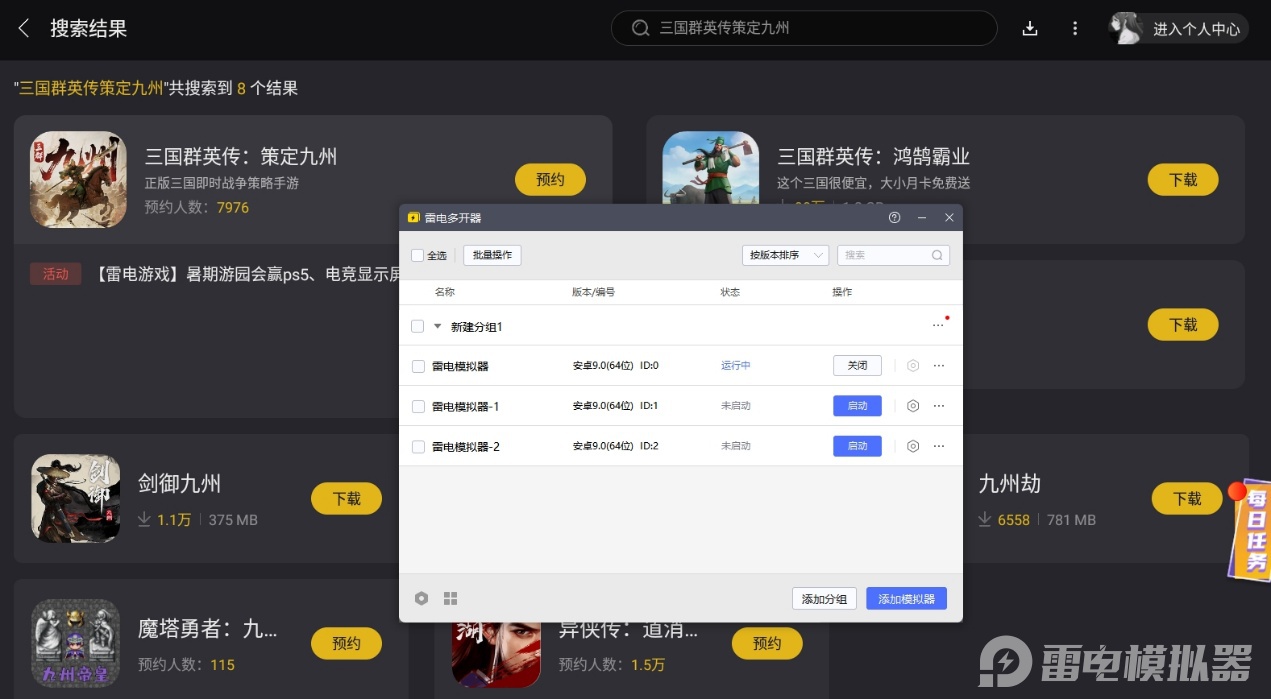Click the download manager icon in the top bar
The image size is (1271, 699).
coord(1030,28)
